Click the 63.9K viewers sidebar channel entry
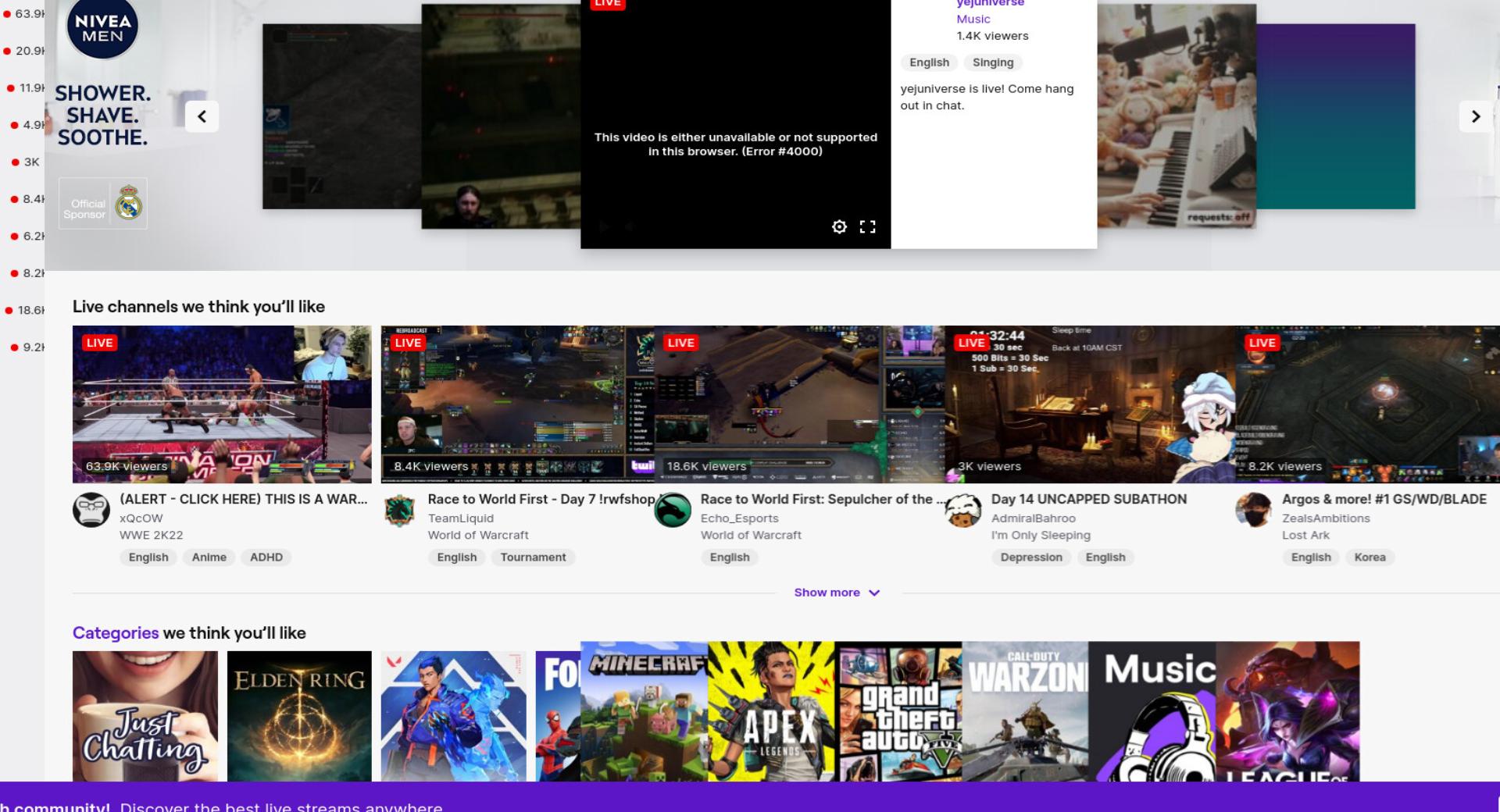The width and height of the screenshot is (1500, 812). [23, 13]
